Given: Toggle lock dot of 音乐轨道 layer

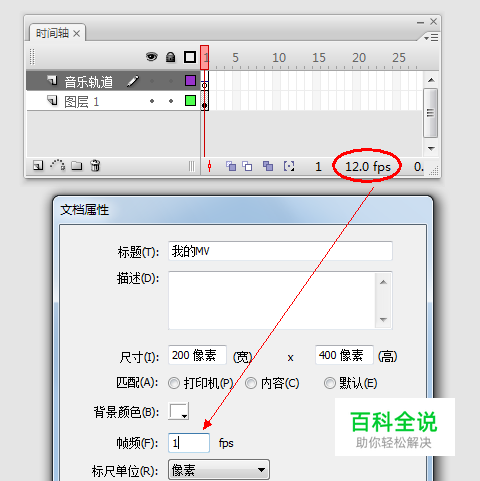Looking at the screenshot, I should [171, 81].
